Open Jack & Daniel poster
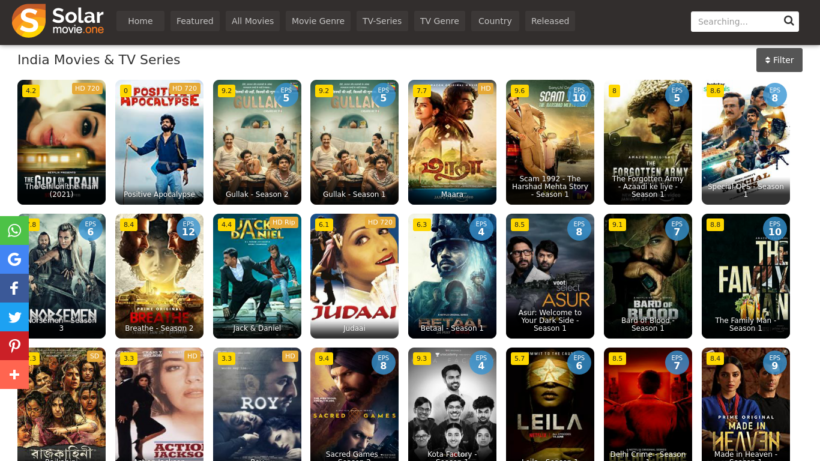The height and width of the screenshot is (461, 820). (257, 276)
